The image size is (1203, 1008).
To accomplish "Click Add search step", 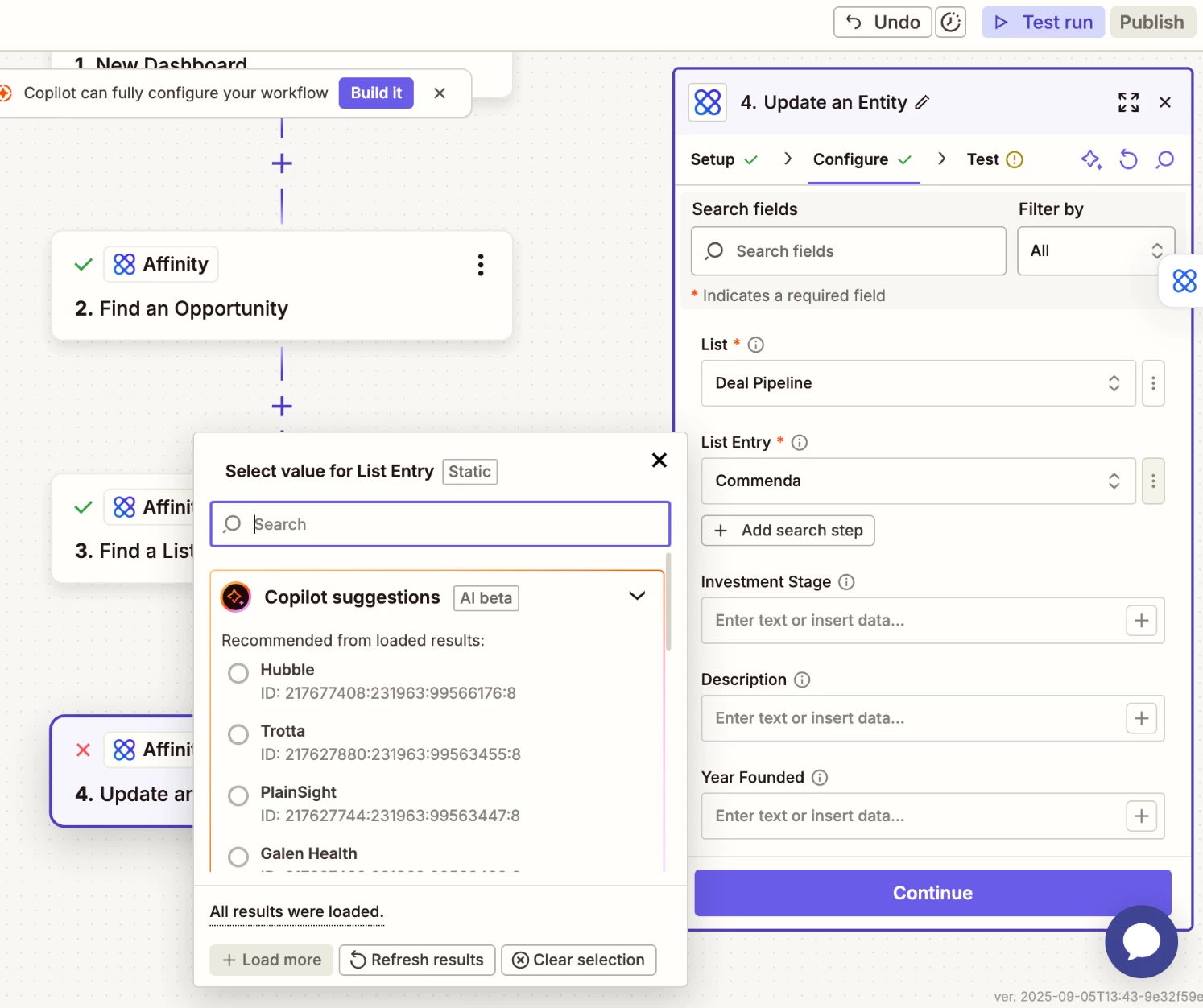I will click(x=788, y=531).
